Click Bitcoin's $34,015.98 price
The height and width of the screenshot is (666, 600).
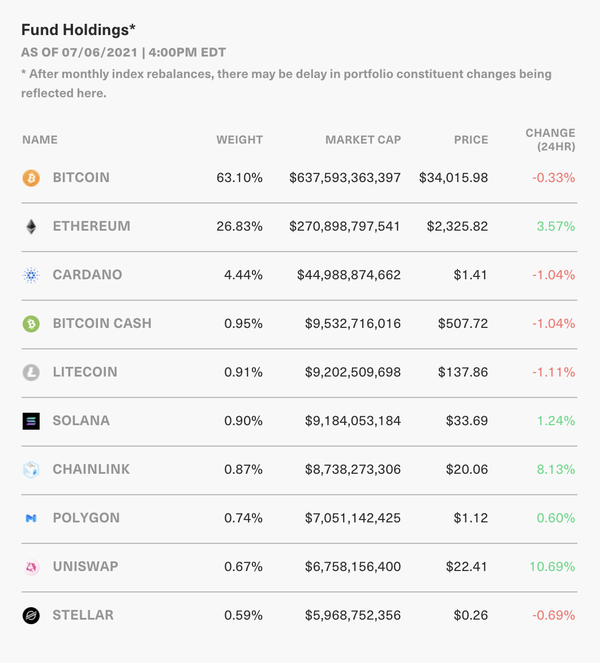454,178
